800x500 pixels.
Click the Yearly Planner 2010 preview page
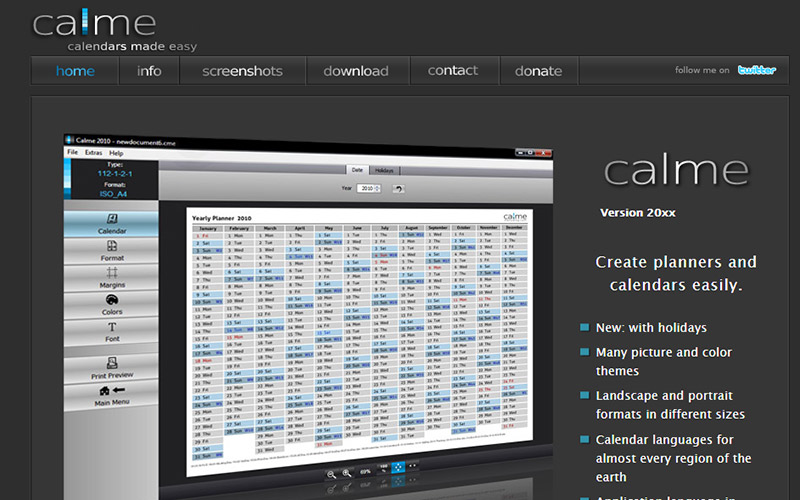tap(360, 341)
